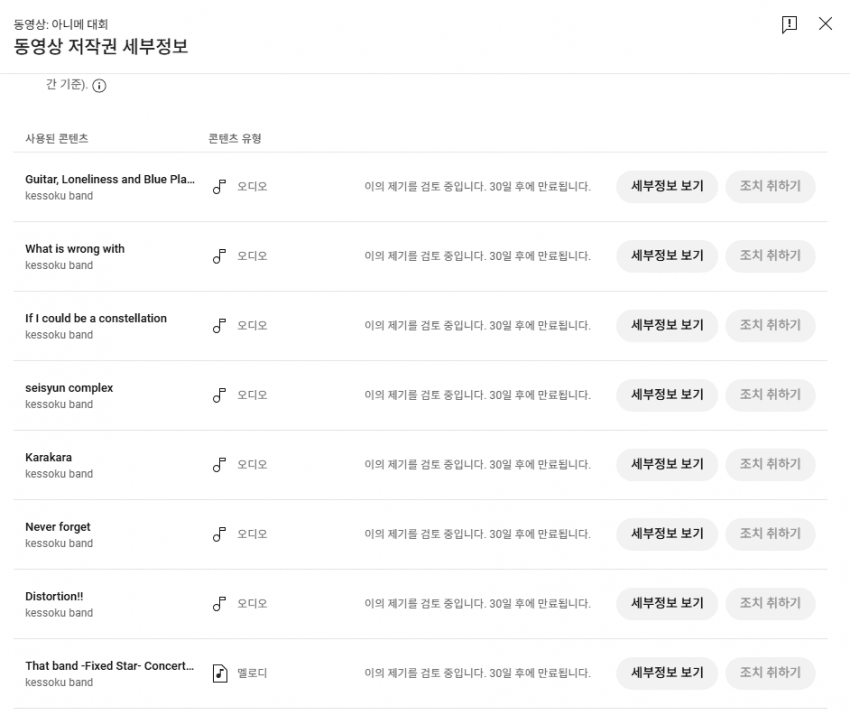Image resolution: width=850 pixels, height=714 pixels.
Task: Click audio note icon for Distortion!! row
Action: pyautogui.click(x=219, y=603)
